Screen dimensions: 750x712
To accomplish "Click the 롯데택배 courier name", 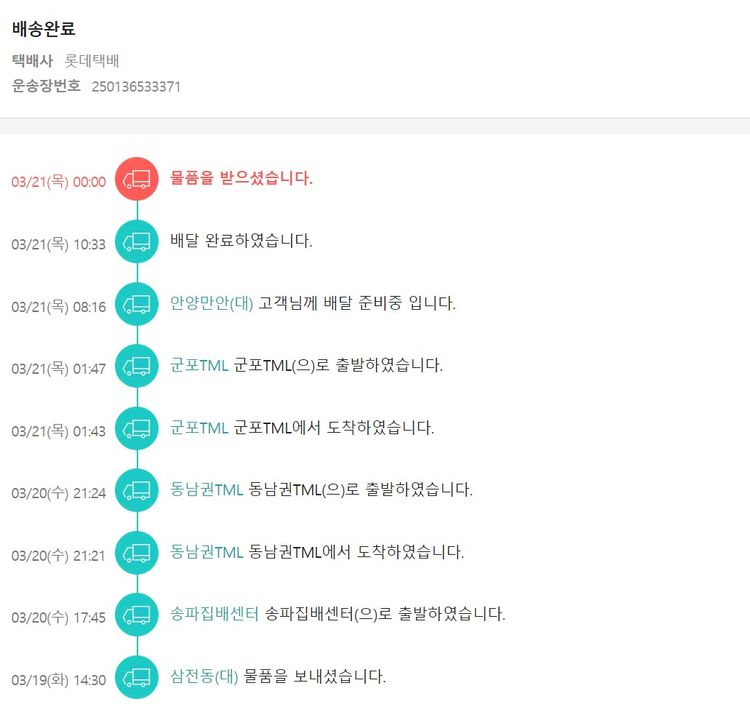I will pos(92,61).
